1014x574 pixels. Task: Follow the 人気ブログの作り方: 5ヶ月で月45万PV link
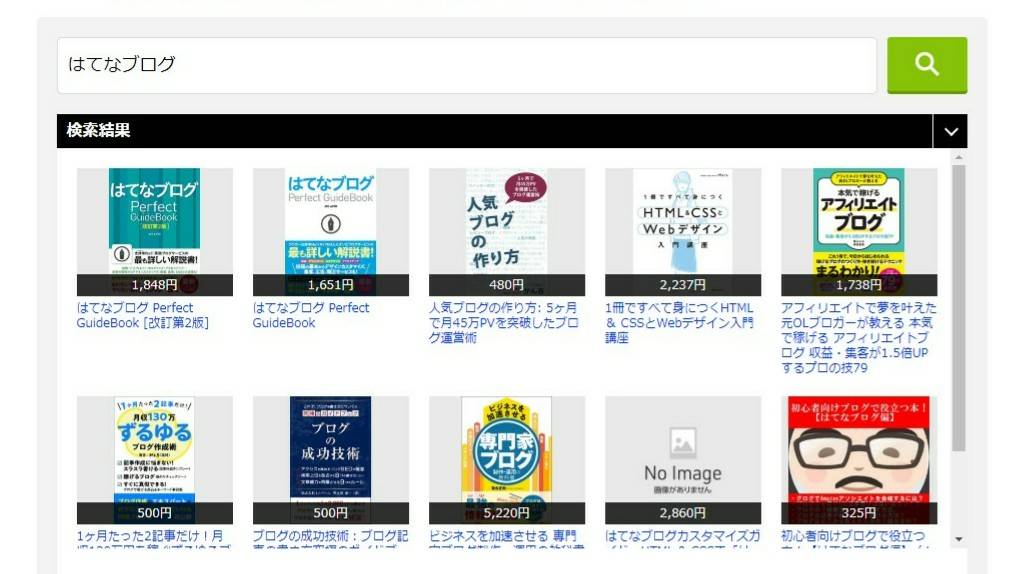[504, 323]
